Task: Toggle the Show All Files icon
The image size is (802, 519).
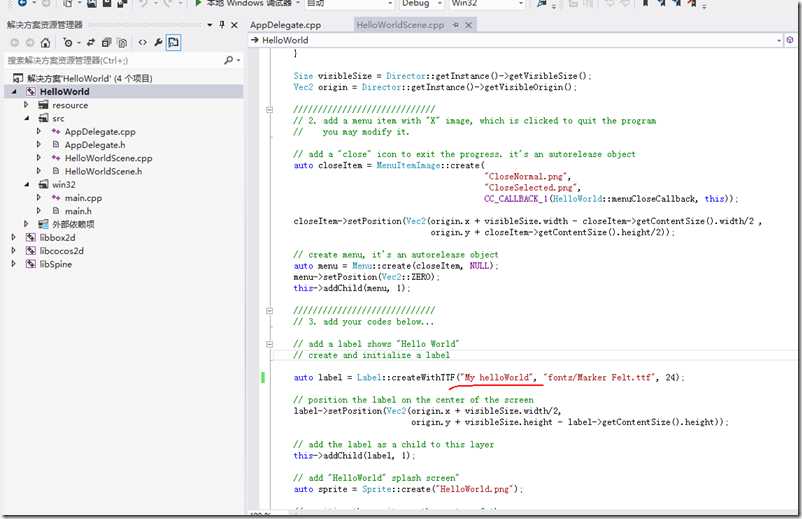Action: point(122,42)
